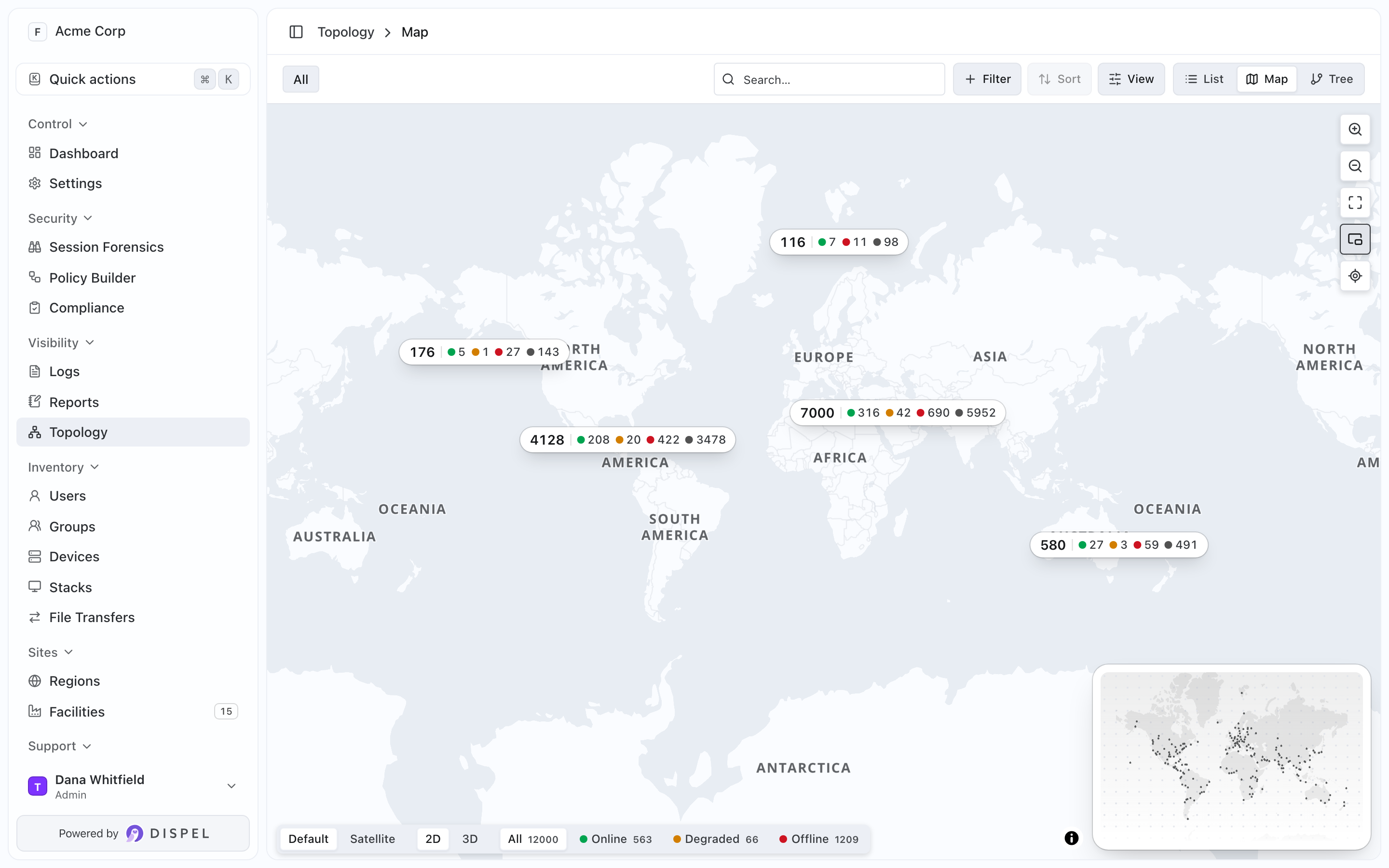Select the Map view tab
The width and height of the screenshot is (1389, 868).
(1267, 79)
